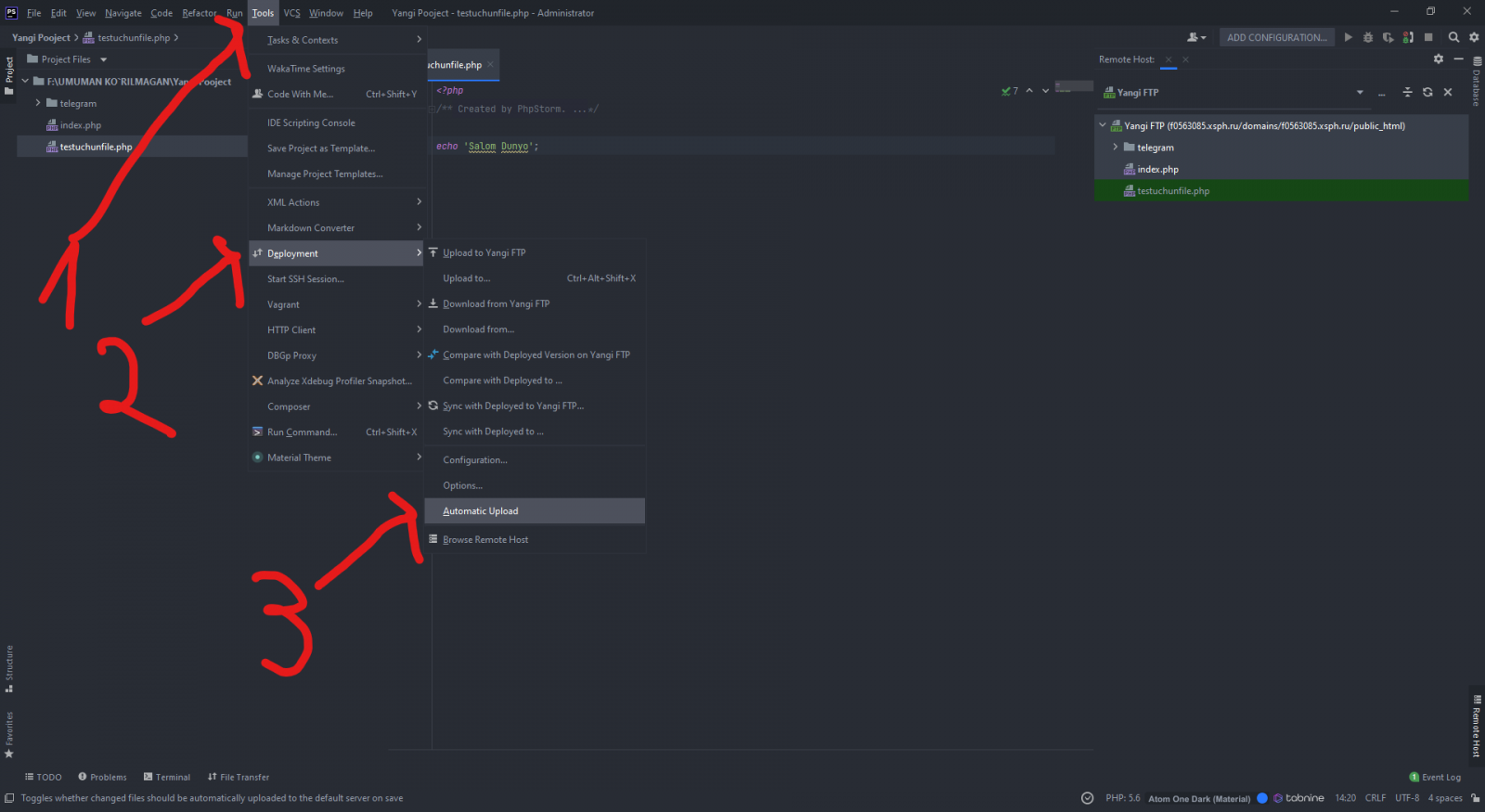Open the Tasks & Contexts submenu
Image resolution: width=1485 pixels, height=812 pixels.
click(x=336, y=40)
